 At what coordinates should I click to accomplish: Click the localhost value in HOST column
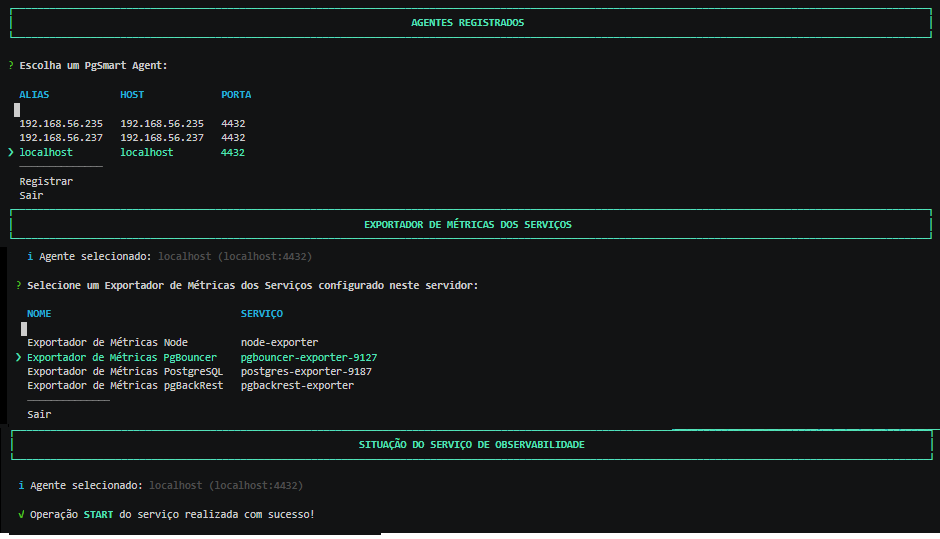147,152
